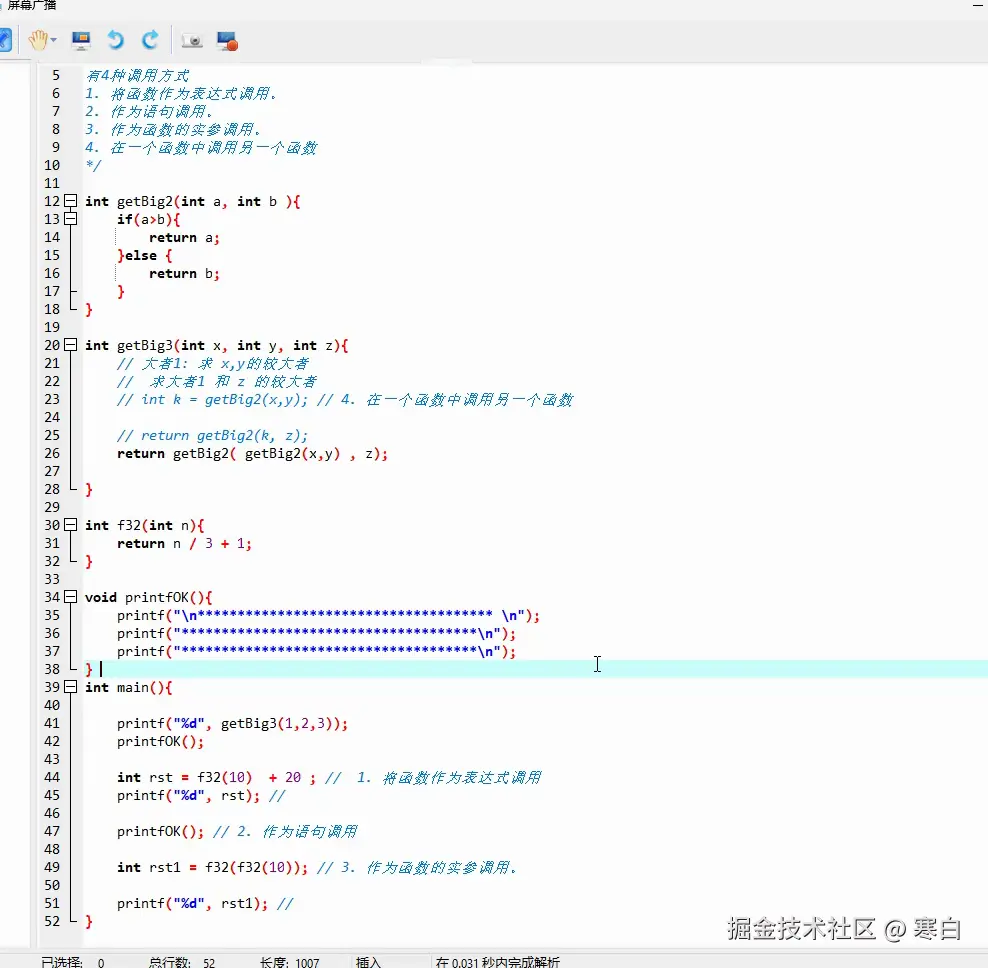Click the screen recording icon
Screen dimensions: 988x968
tap(227, 41)
